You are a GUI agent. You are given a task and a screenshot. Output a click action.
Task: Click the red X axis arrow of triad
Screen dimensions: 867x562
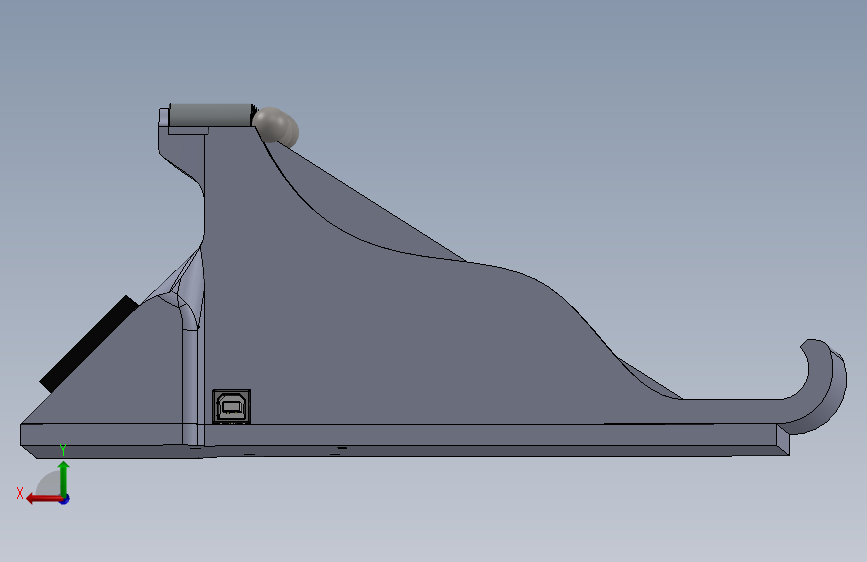coord(43,499)
